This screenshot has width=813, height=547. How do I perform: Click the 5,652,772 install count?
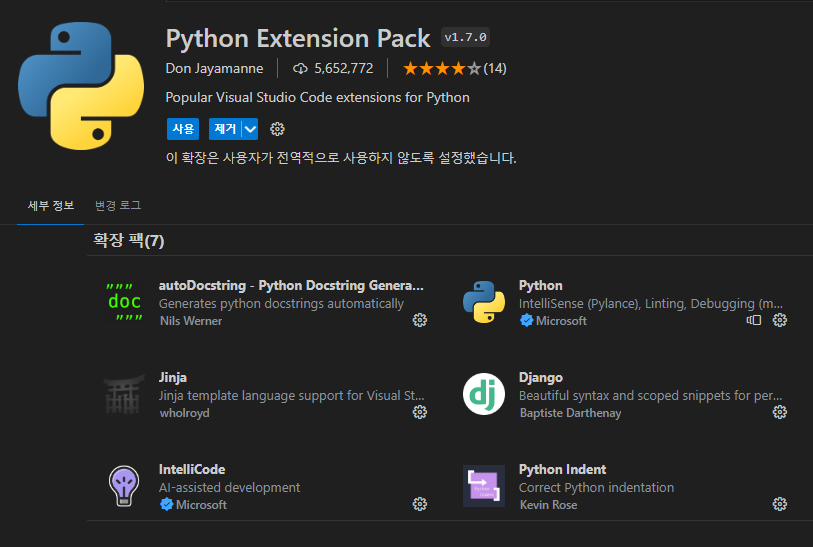pyautogui.click(x=344, y=68)
